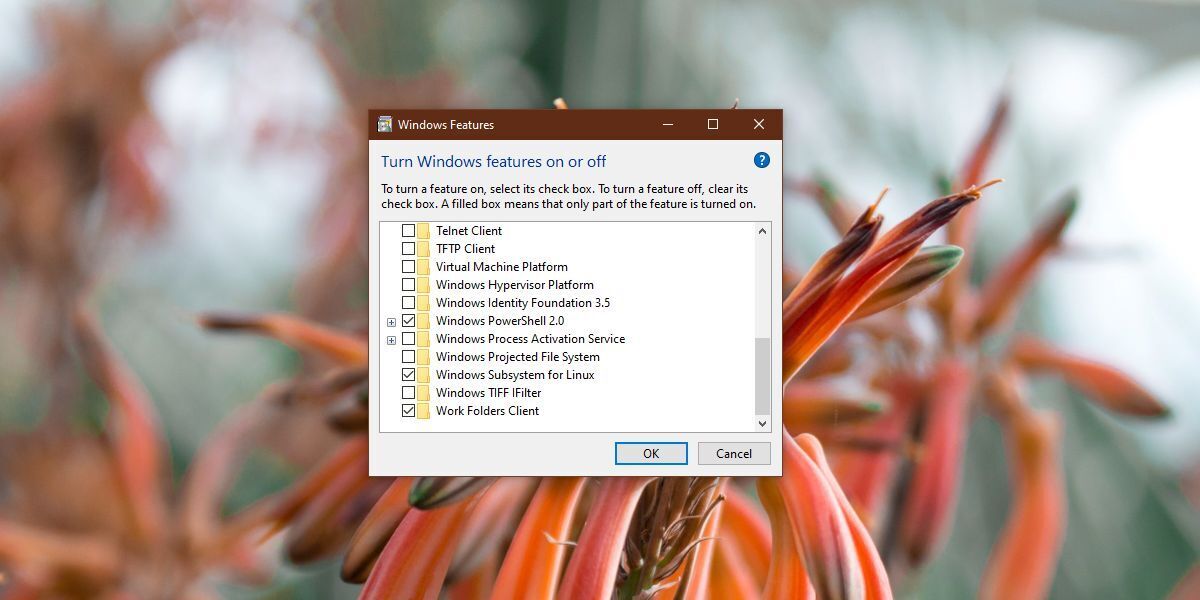The height and width of the screenshot is (600, 1200).
Task: Uncheck the Work Folders Client checkbox
Action: 406,410
